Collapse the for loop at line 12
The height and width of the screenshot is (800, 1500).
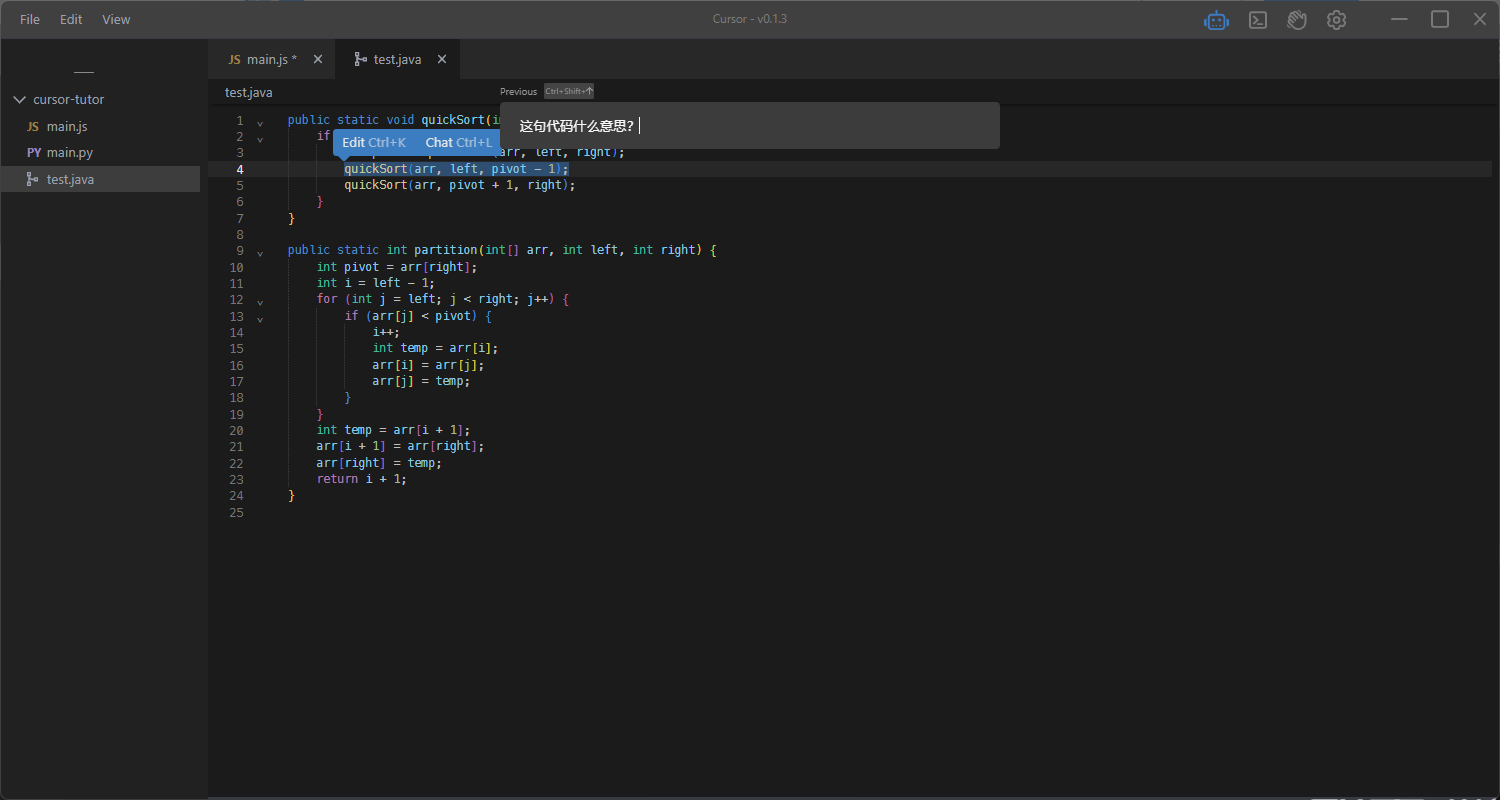(x=260, y=302)
